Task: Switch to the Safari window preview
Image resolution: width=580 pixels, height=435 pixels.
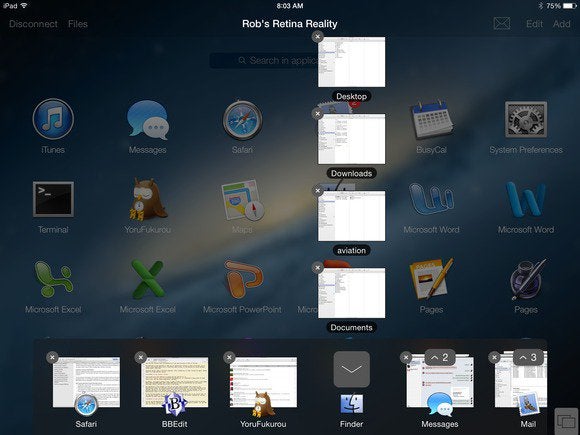Action: (x=86, y=382)
